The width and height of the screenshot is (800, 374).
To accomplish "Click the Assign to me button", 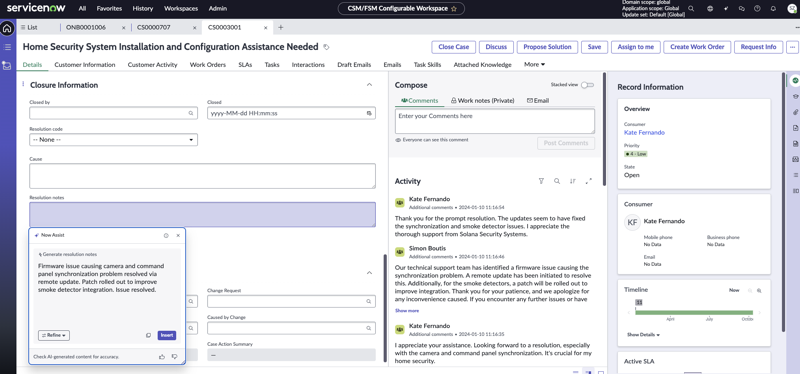I will (635, 47).
